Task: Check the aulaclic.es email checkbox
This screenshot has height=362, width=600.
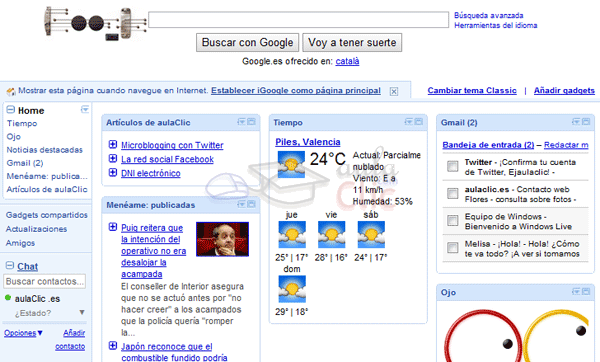Action: tap(453, 193)
